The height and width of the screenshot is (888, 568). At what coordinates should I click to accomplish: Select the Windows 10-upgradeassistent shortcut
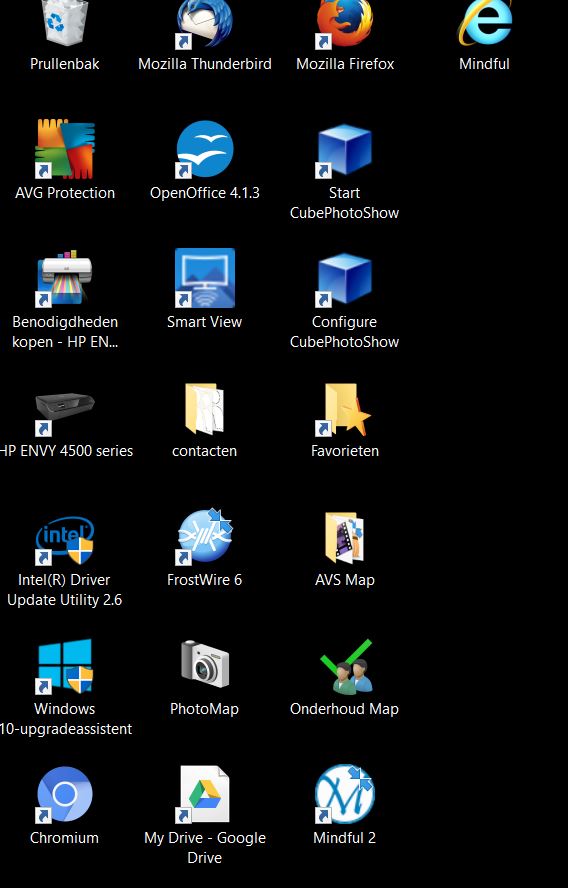coord(65,666)
